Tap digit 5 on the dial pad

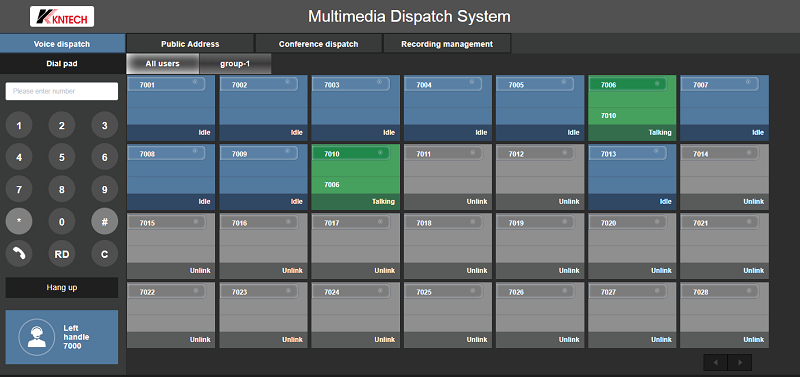(62, 157)
